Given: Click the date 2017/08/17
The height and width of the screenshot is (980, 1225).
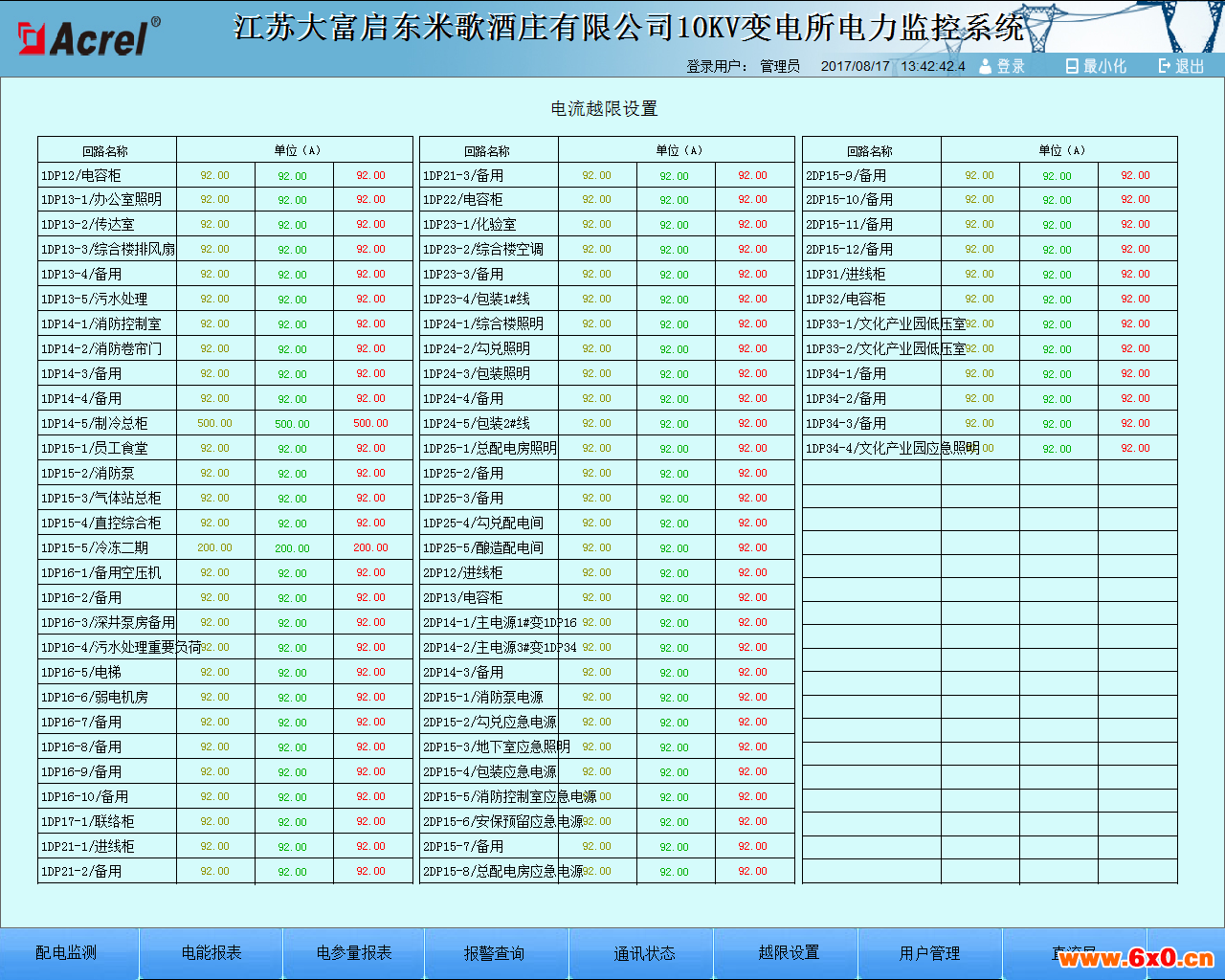Looking at the screenshot, I should pyautogui.click(x=856, y=66).
